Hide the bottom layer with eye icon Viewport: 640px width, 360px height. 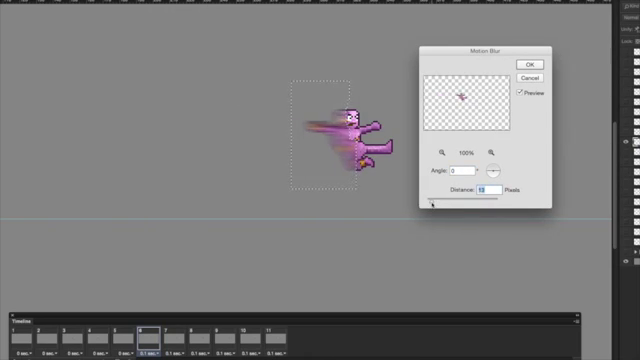pyautogui.click(x=626, y=261)
